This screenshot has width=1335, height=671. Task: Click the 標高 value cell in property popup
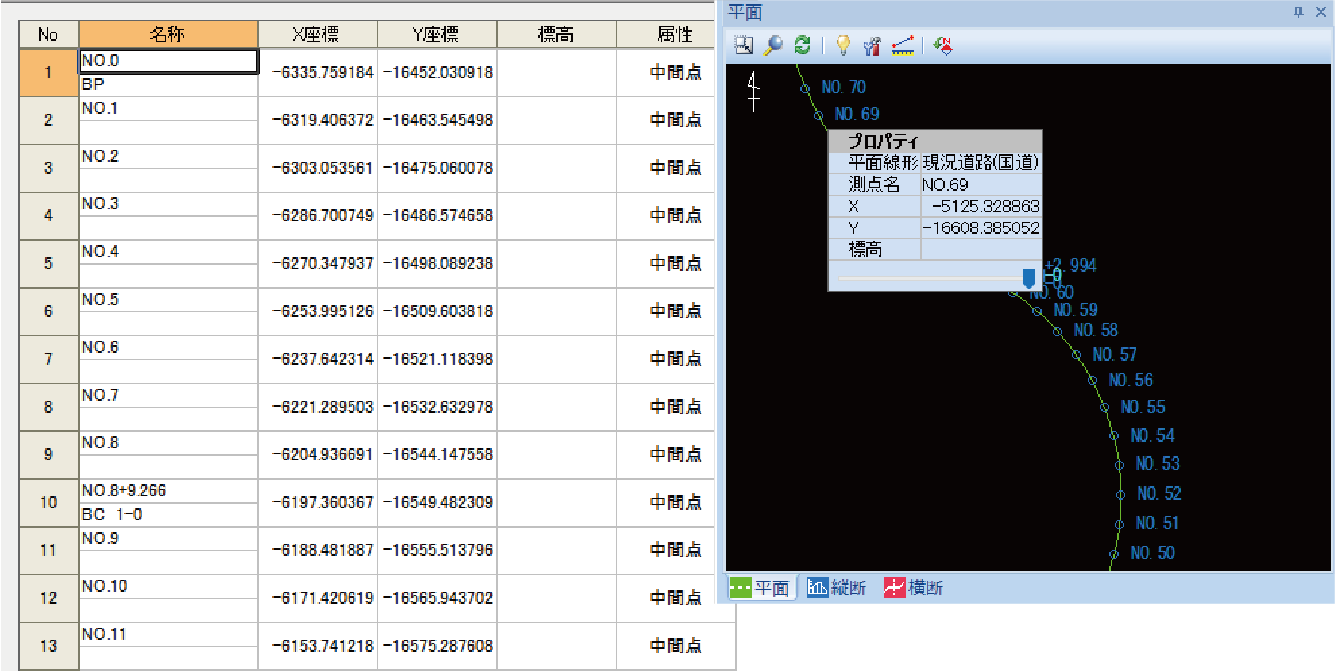(x=980, y=249)
